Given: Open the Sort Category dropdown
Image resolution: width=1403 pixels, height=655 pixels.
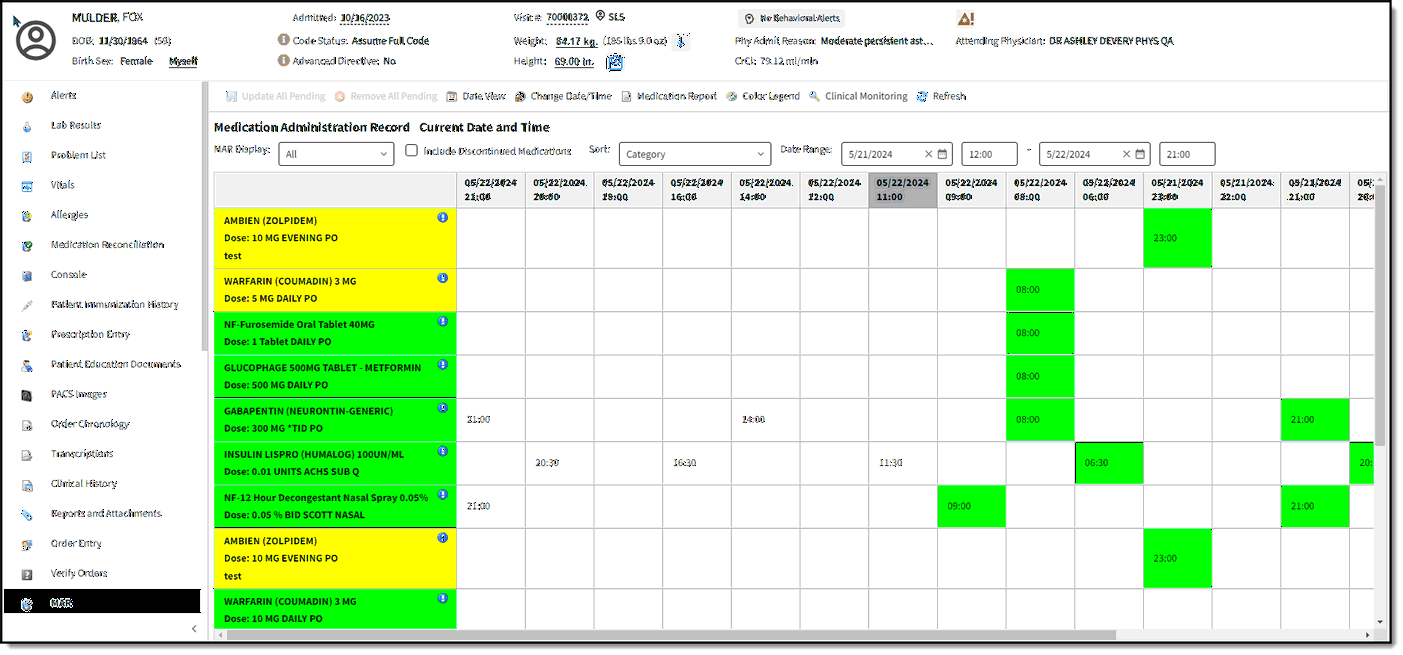Looking at the screenshot, I should pyautogui.click(x=694, y=154).
